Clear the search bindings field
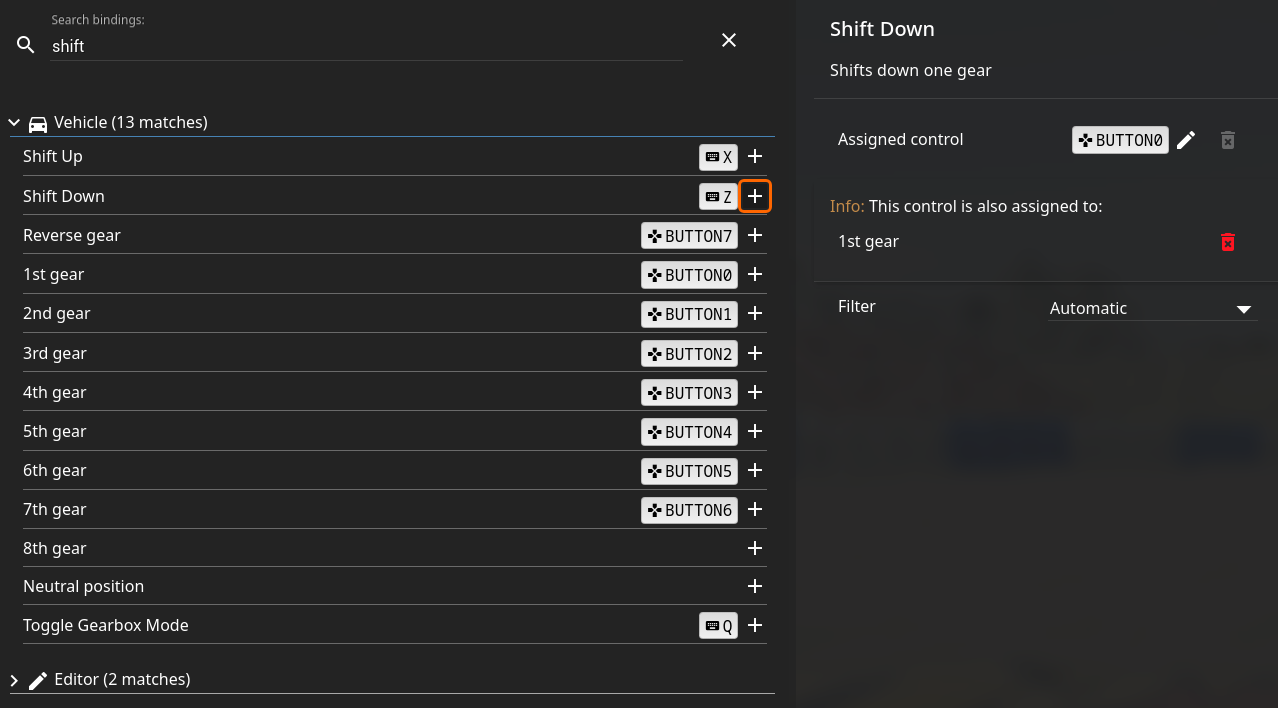1278x708 pixels. (x=729, y=40)
